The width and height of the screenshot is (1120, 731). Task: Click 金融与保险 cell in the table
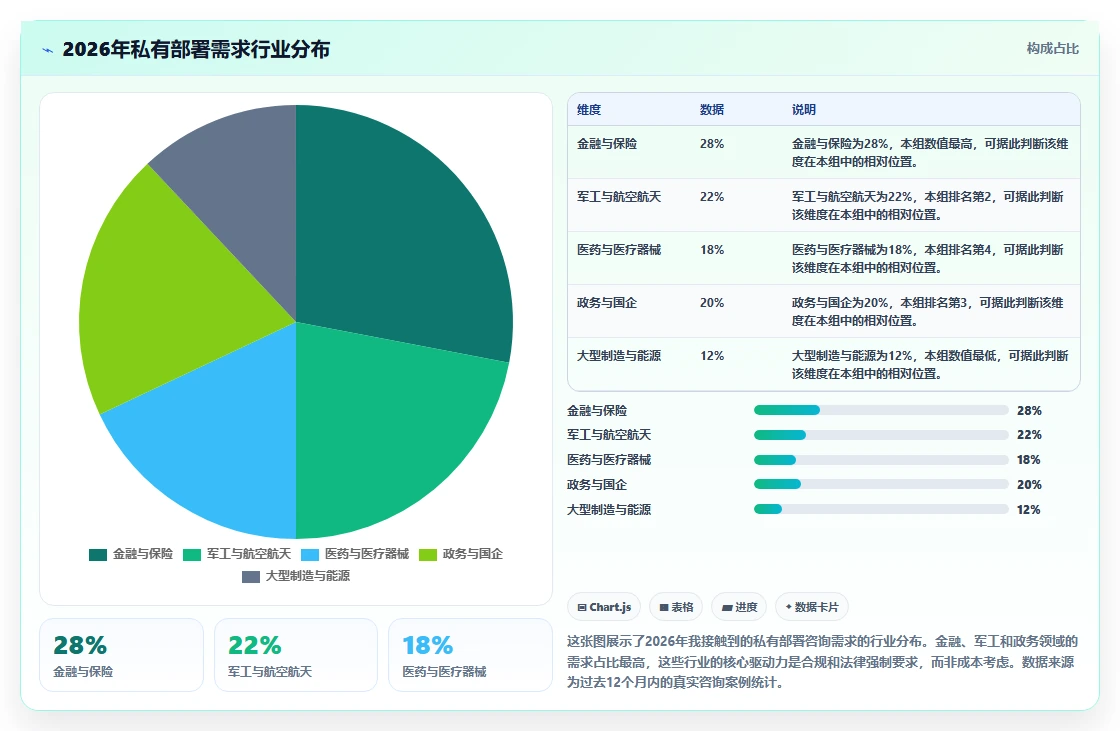pos(607,144)
